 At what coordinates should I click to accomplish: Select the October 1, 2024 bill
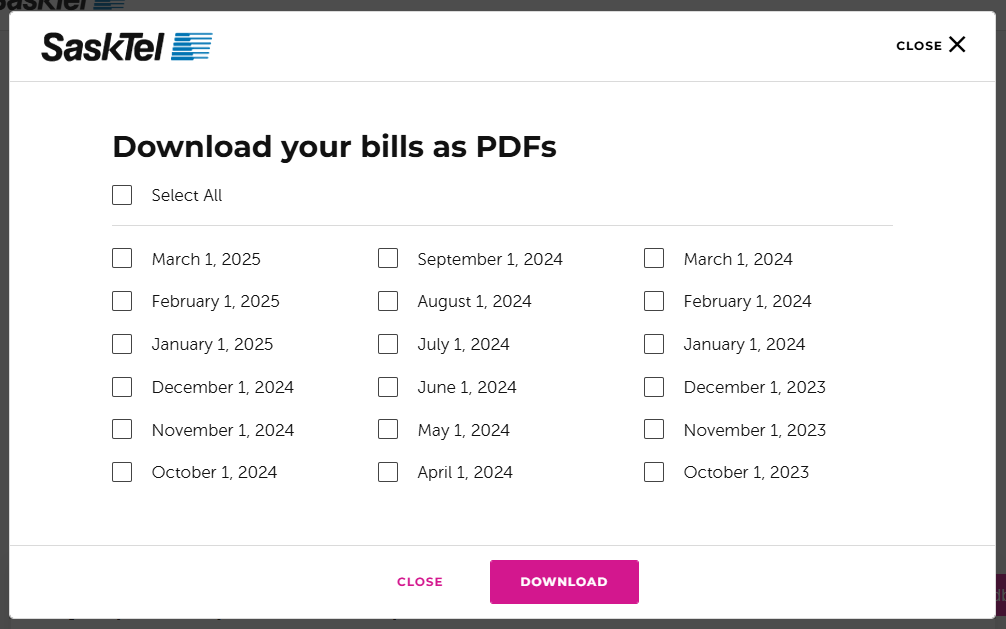click(x=122, y=472)
